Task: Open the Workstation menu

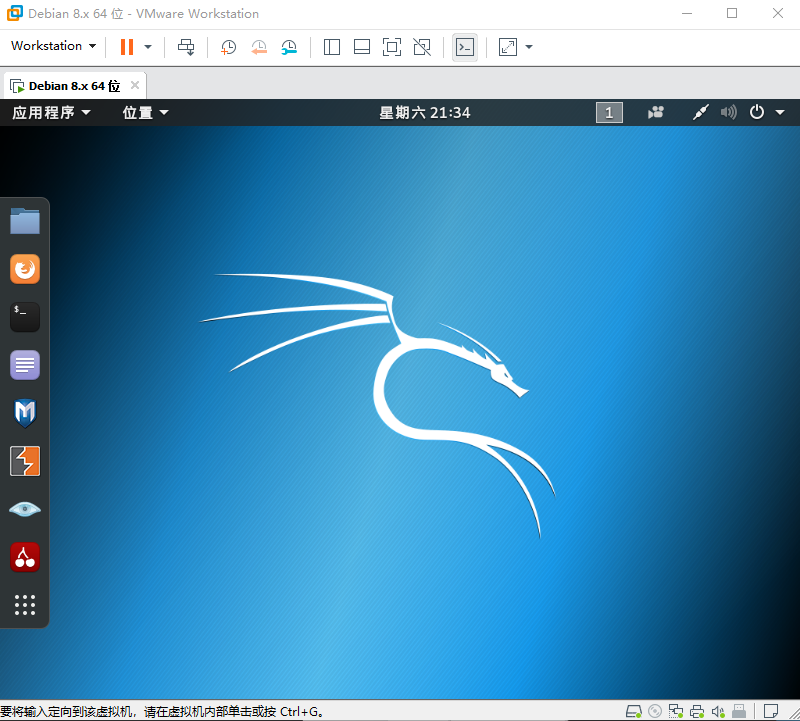Action: [x=54, y=46]
